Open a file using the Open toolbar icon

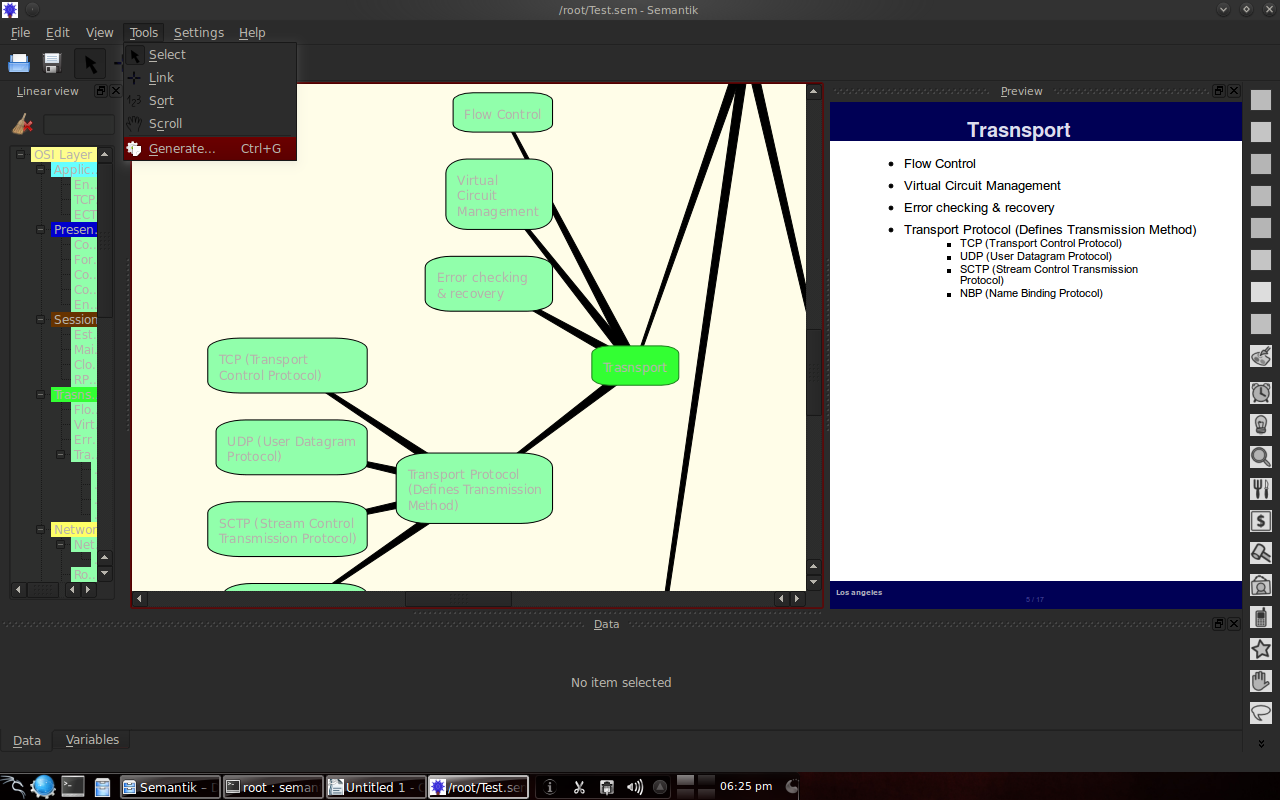click(19, 62)
